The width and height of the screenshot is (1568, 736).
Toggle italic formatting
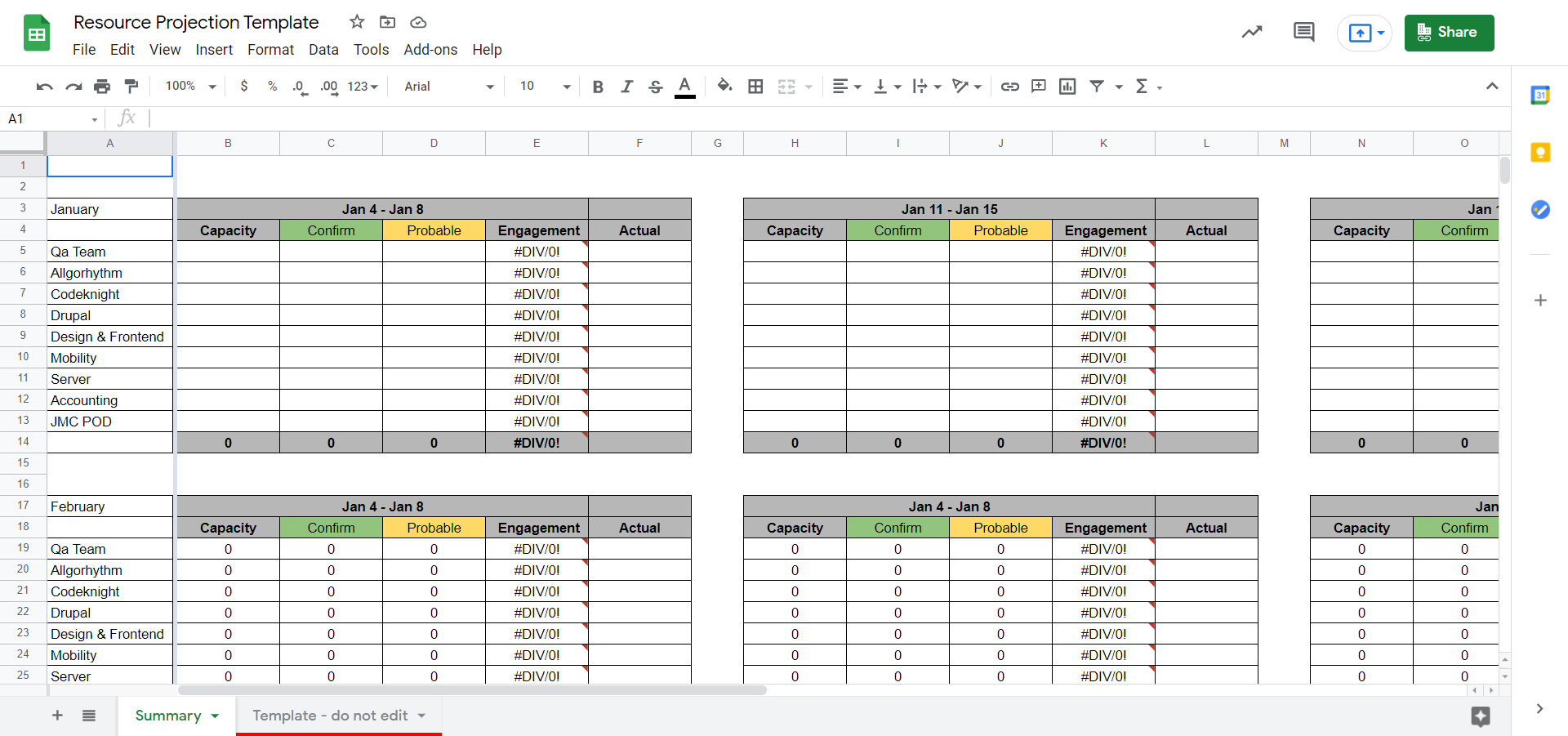click(x=627, y=86)
